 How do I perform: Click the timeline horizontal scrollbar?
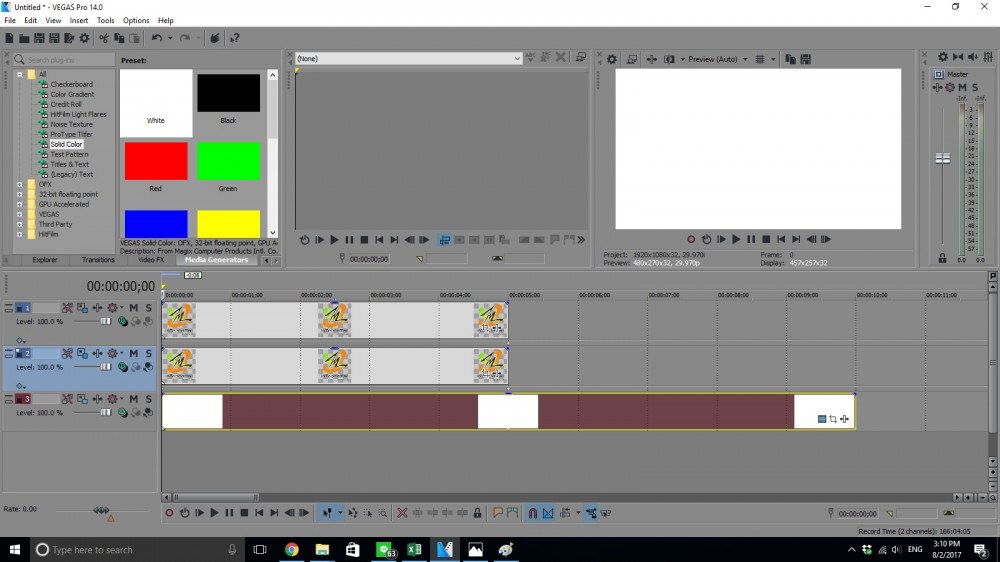pyautogui.click(x=216, y=498)
